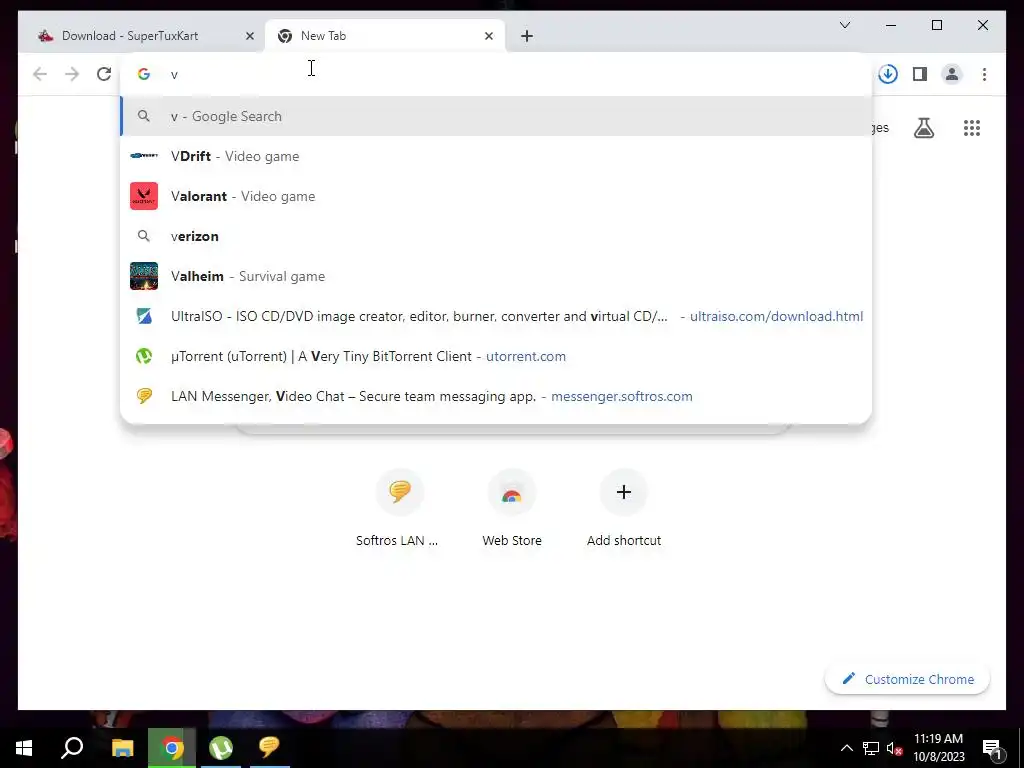The width and height of the screenshot is (1024, 768).
Task: Open the notification center icon
Action: [x=993, y=749]
